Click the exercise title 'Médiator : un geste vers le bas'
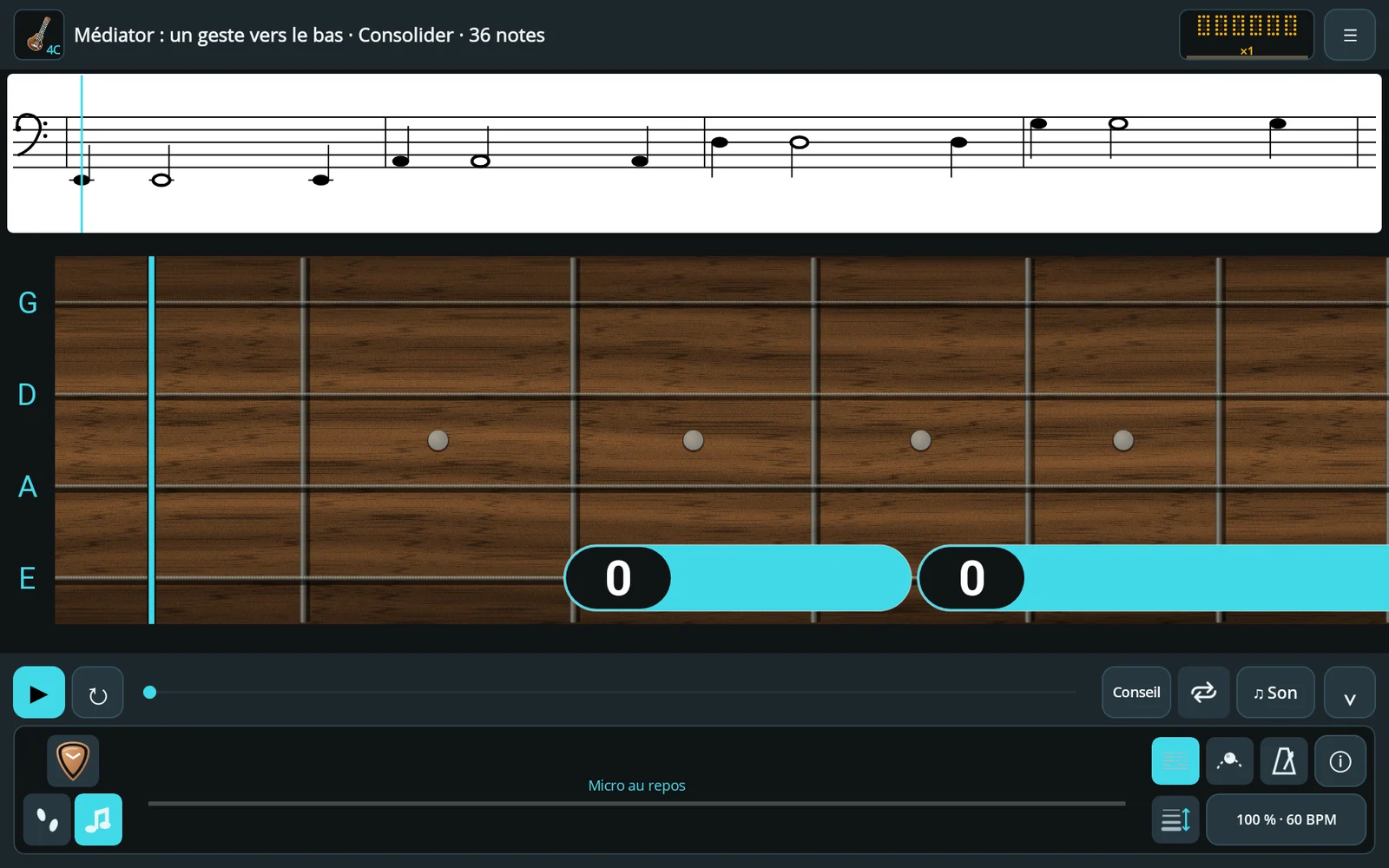The height and width of the screenshot is (868, 1389). click(208, 35)
